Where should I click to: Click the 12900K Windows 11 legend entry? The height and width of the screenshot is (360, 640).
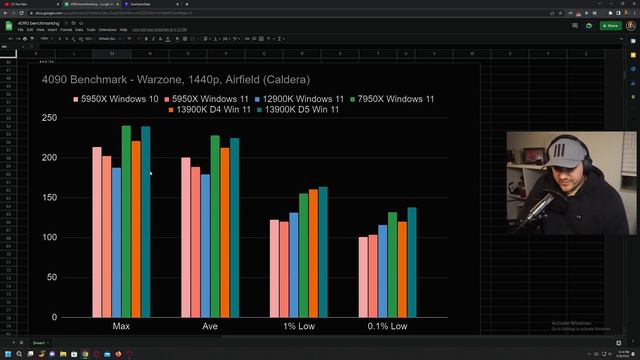click(299, 99)
